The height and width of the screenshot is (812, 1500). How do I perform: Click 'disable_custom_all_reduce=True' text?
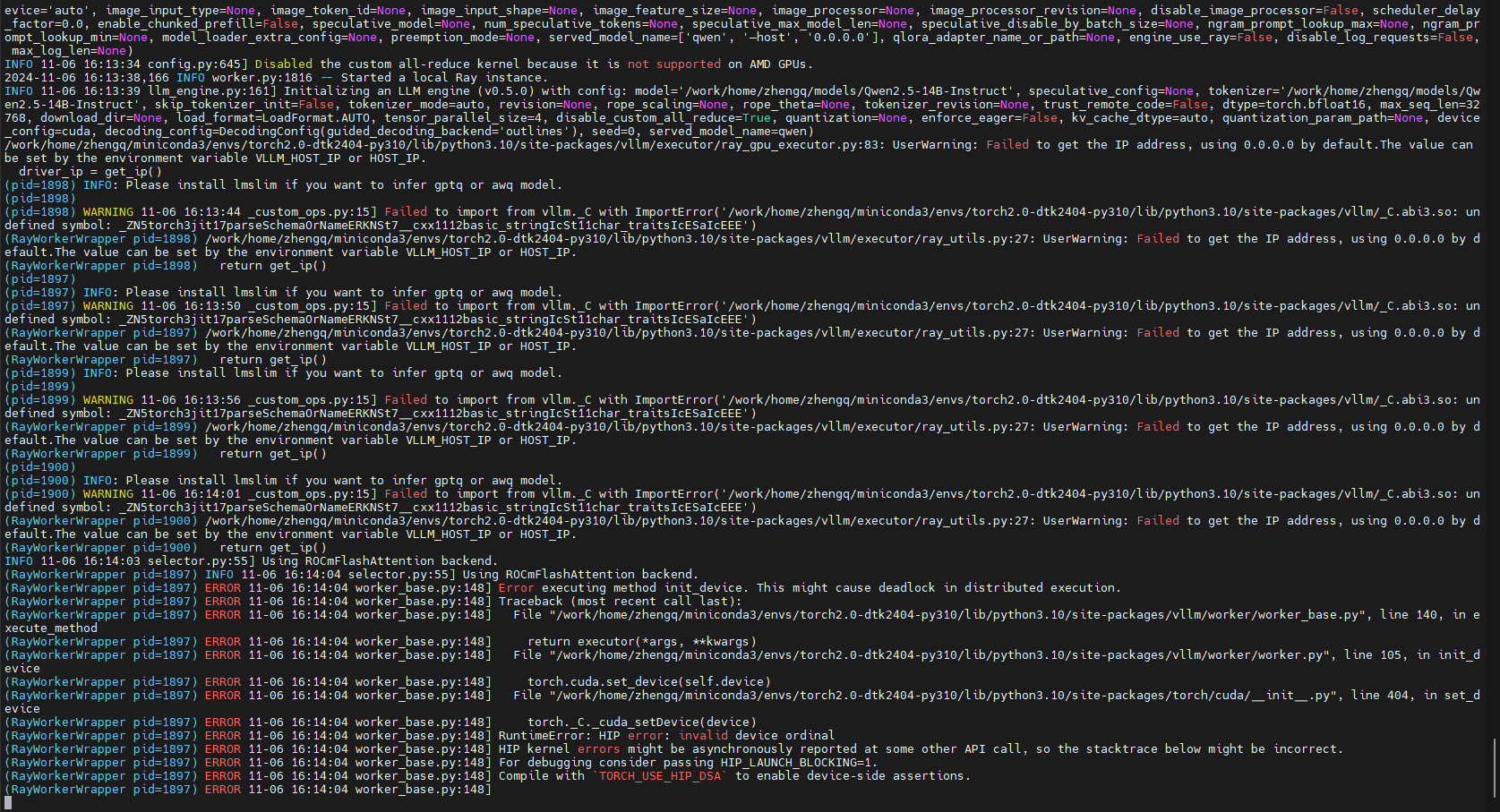(664, 118)
